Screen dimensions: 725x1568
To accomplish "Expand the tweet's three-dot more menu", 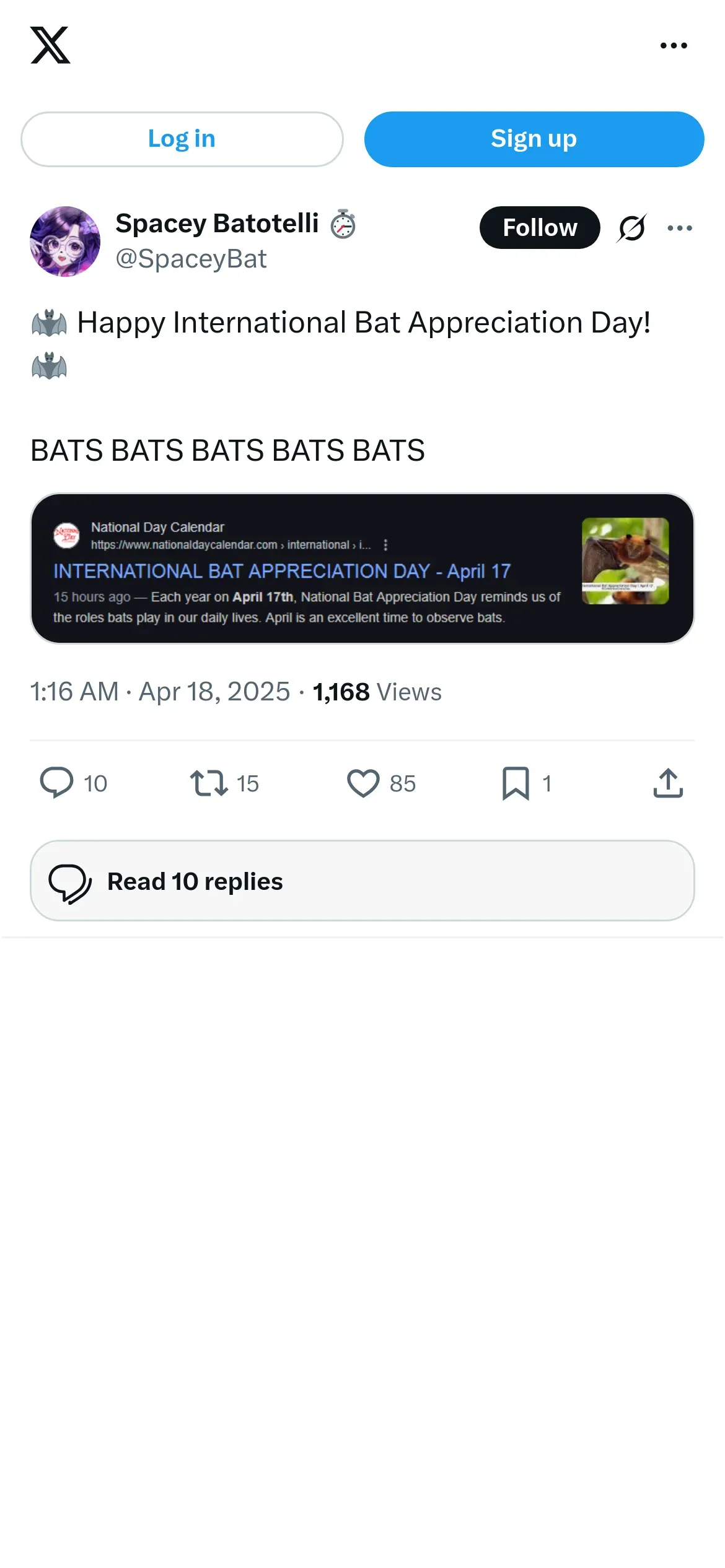I will (680, 228).
